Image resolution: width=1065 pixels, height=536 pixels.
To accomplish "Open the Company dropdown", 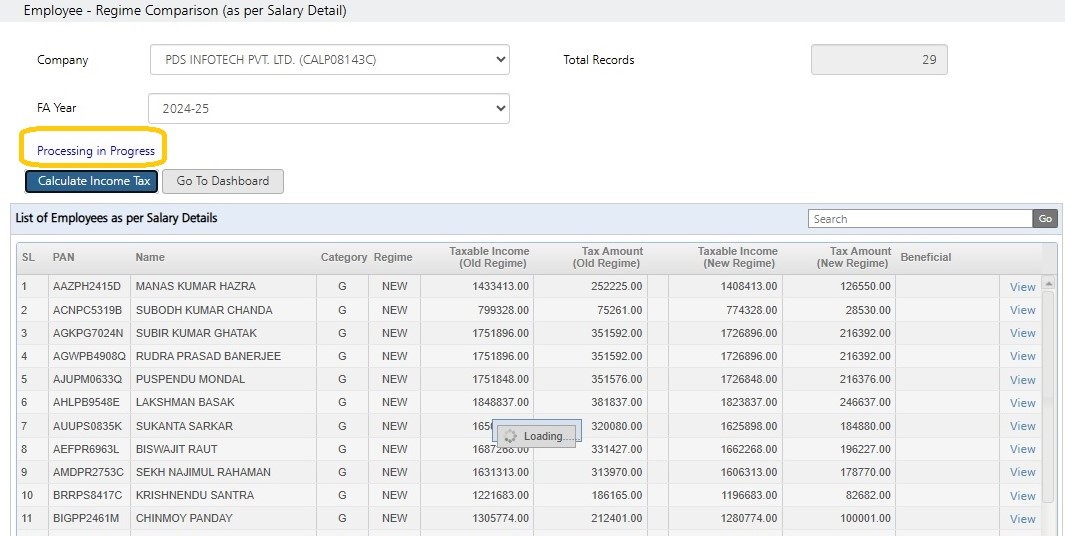I will [x=329, y=60].
